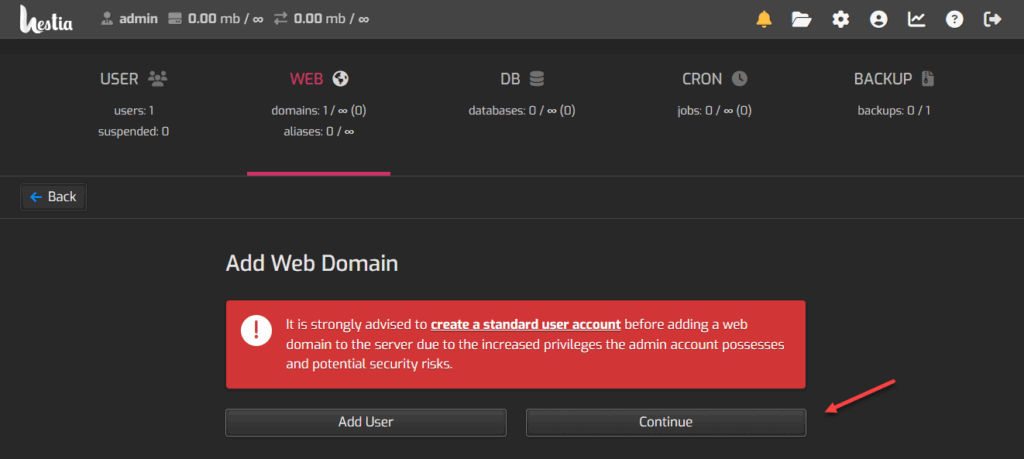Viewport: 1024px width, 459px height.
Task: Click the Add Web Domain heading
Action: click(312, 264)
